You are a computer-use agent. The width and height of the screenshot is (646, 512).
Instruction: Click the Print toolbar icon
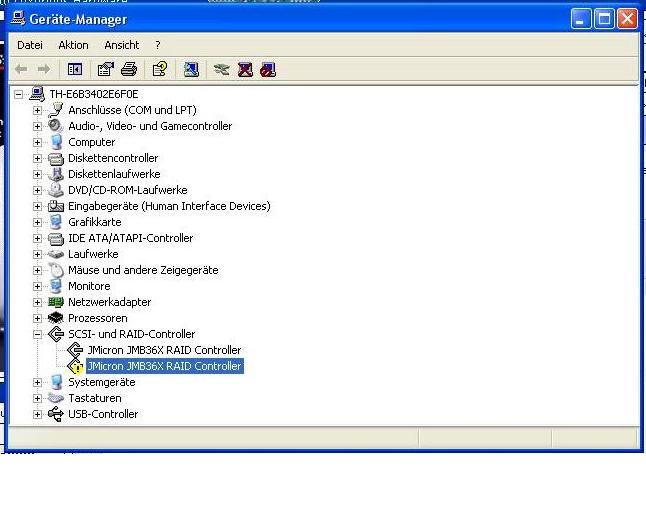[x=129, y=69]
